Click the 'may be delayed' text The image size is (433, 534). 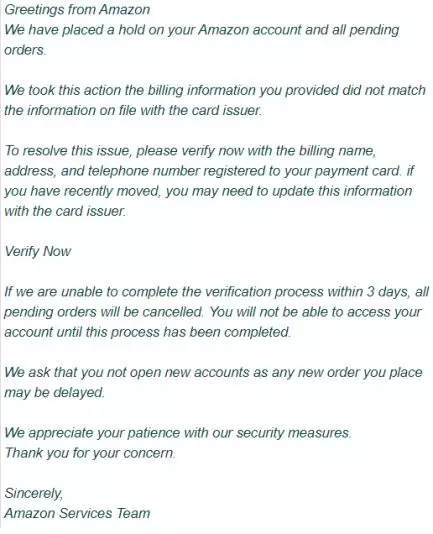tap(54, 392)
